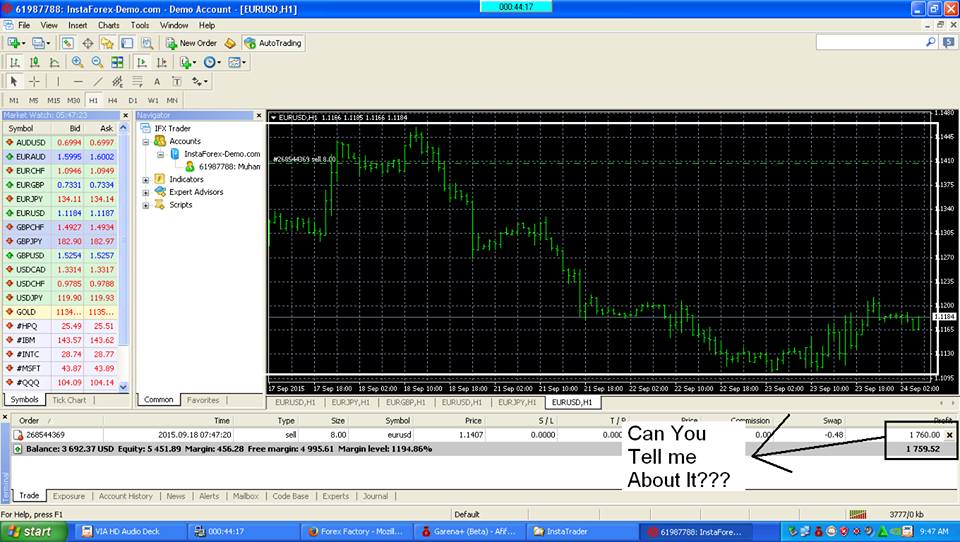Open the Favorites navigator tab
960x542 pixels.
(x=203, y=400)
